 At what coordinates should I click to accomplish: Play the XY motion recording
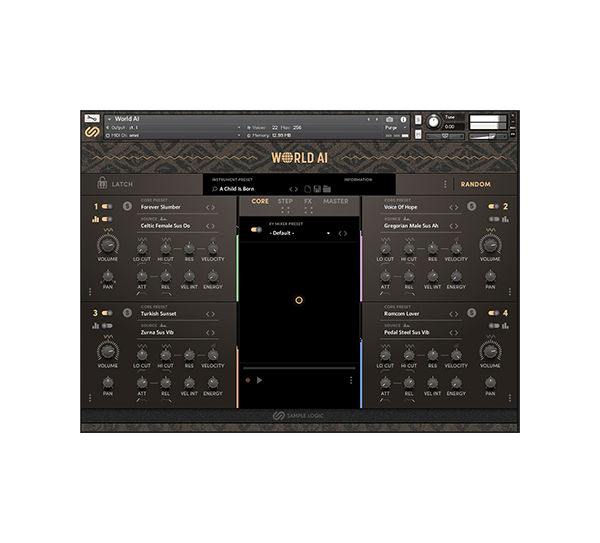(x=259, y=380)
